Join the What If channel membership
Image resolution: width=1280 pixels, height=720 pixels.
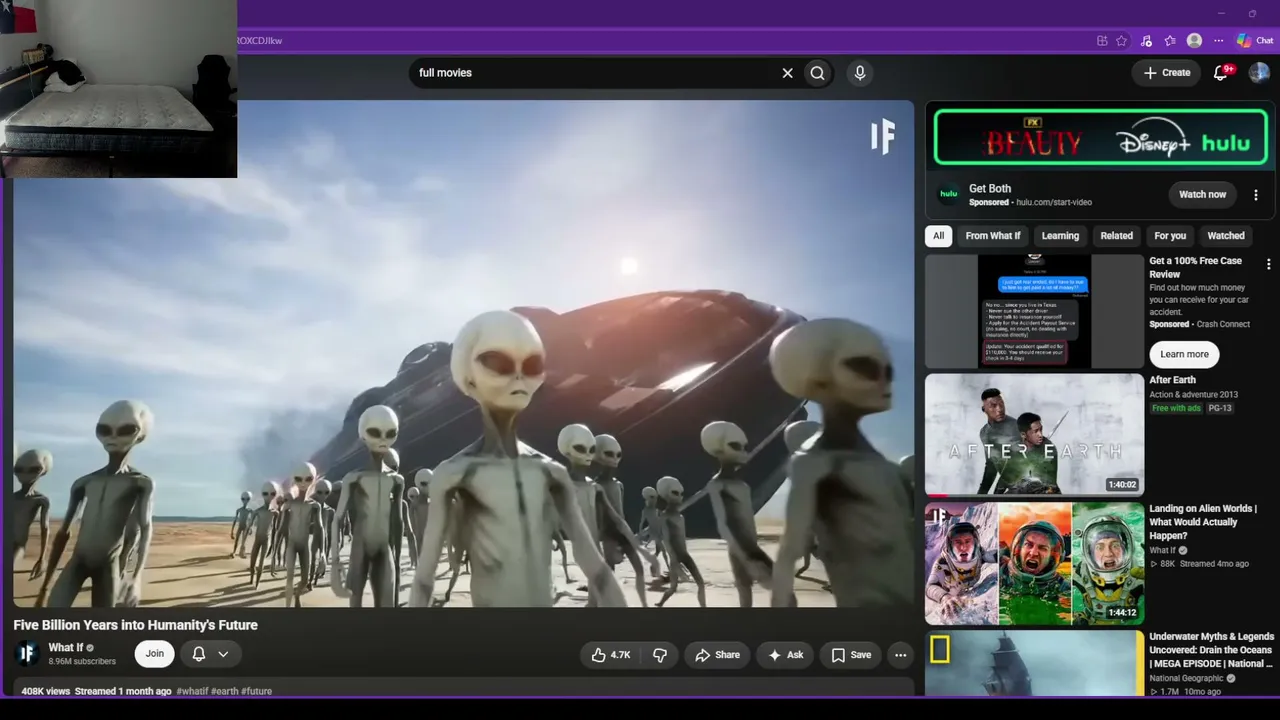point(154,654)
